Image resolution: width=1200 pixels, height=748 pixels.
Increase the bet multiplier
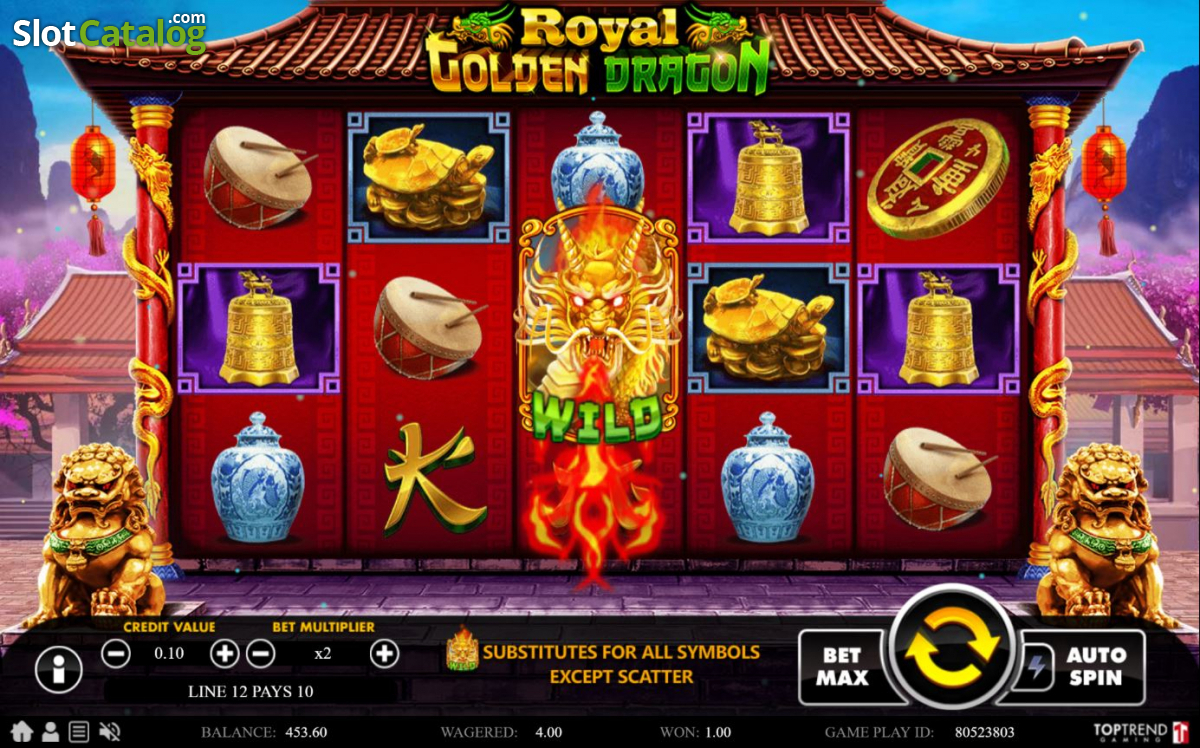384,654
